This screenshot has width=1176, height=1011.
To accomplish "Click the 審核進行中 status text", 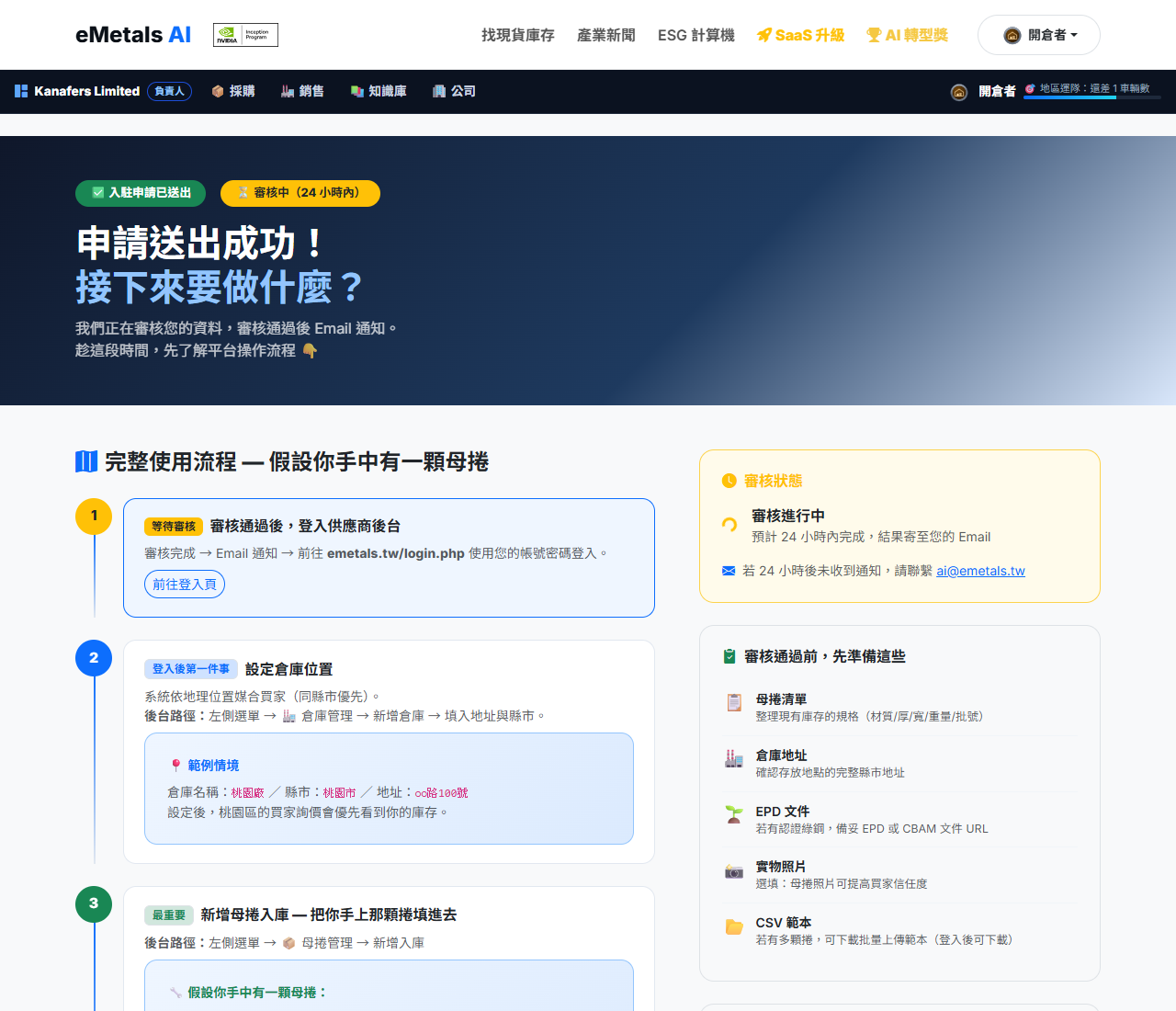I will click(788, 517).
